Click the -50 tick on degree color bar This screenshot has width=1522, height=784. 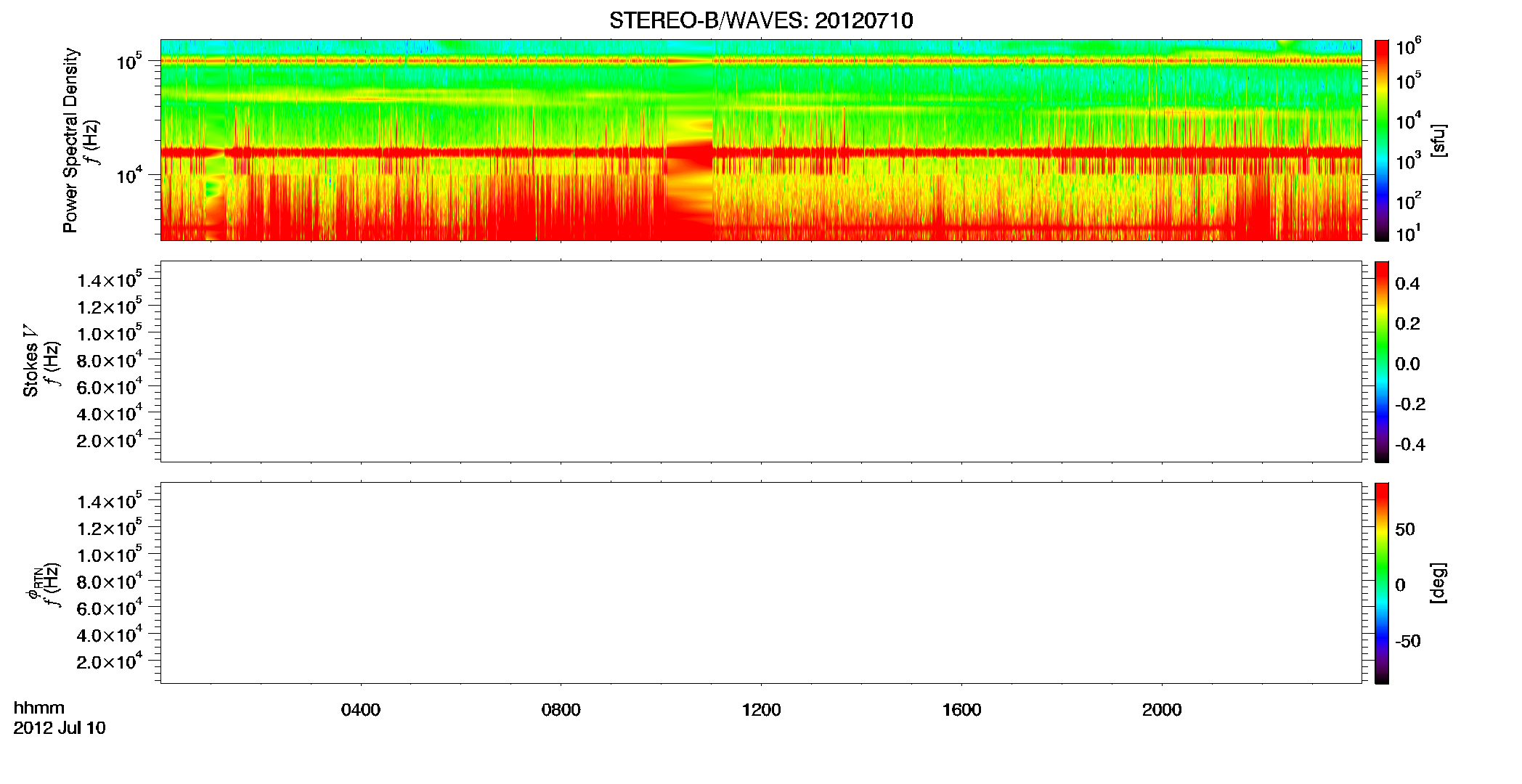pyautogui.click(x=1407, y=642)
